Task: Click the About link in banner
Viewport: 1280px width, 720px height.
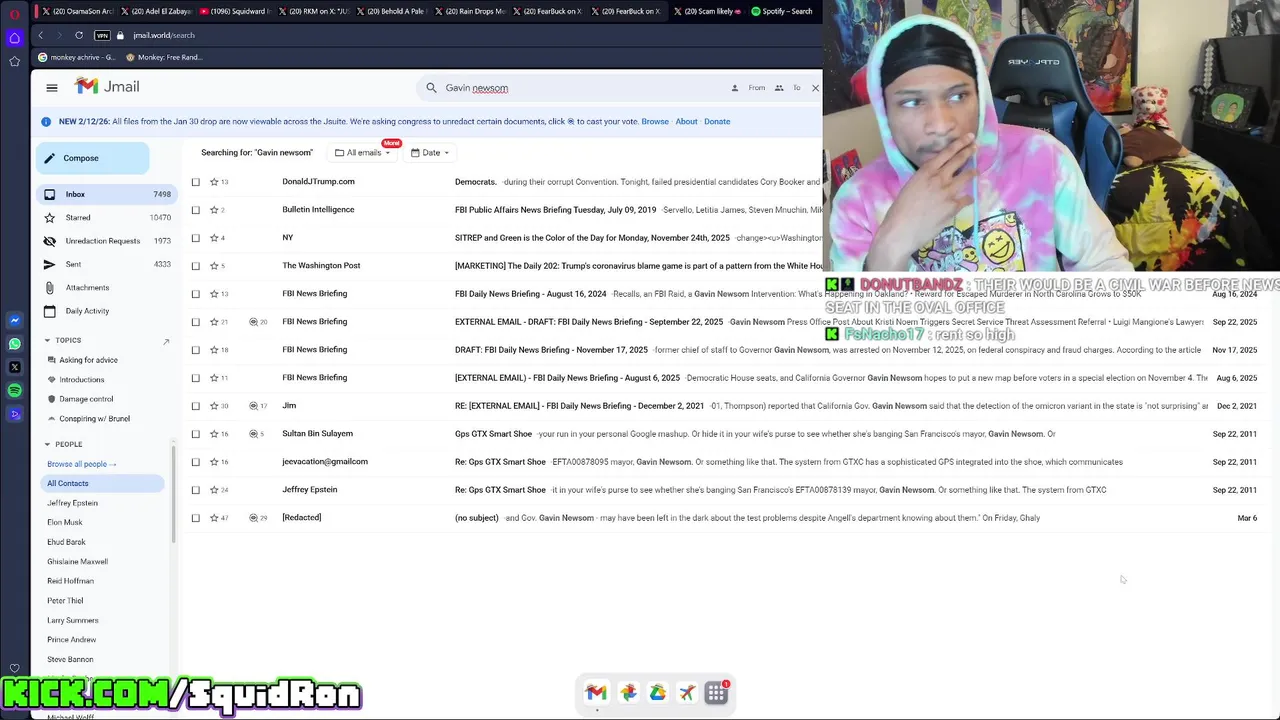Action: [686, 121]
